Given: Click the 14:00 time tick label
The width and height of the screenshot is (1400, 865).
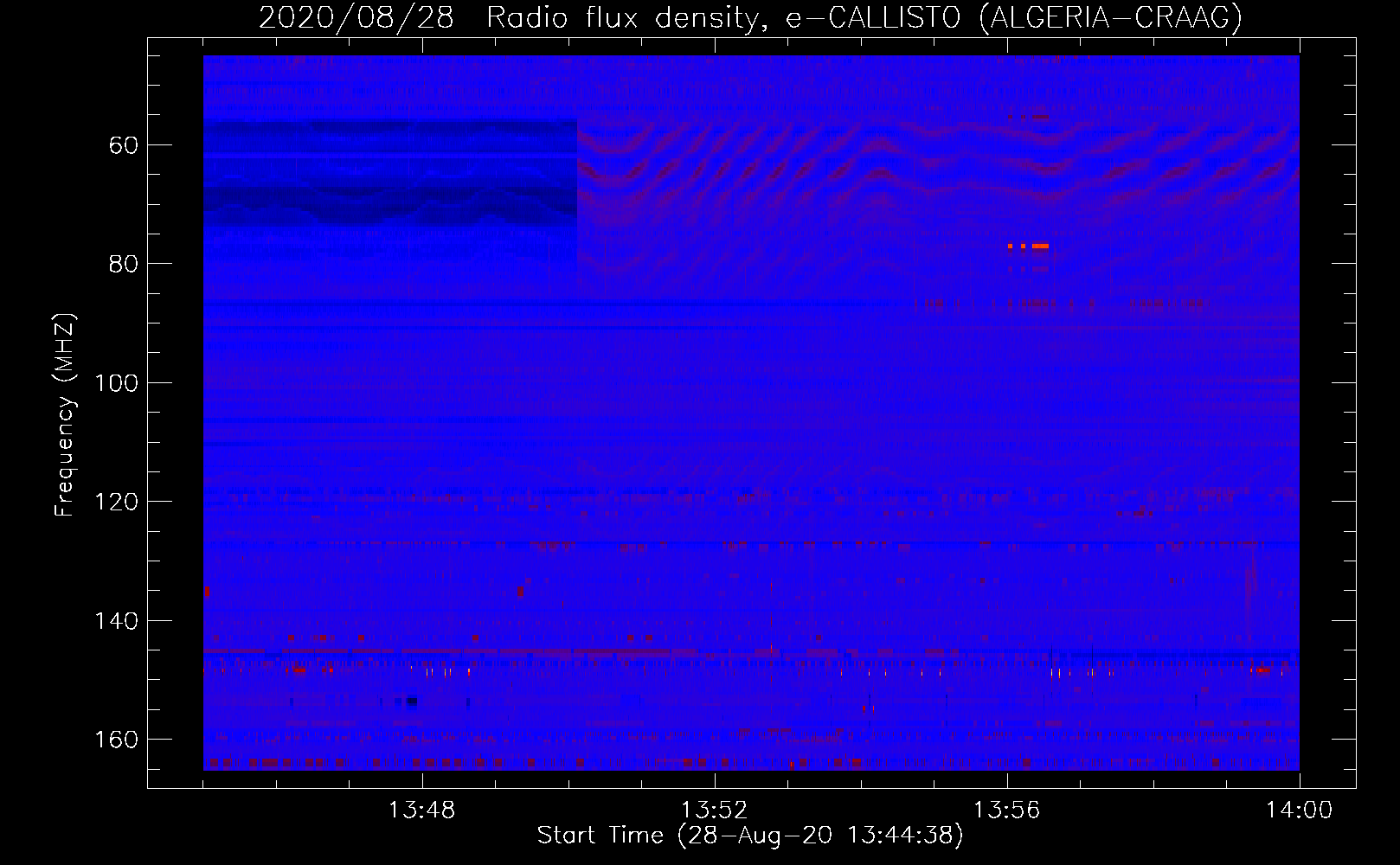Looking at the screenshot, I should pyautogui.click(x=1300, y=811).
